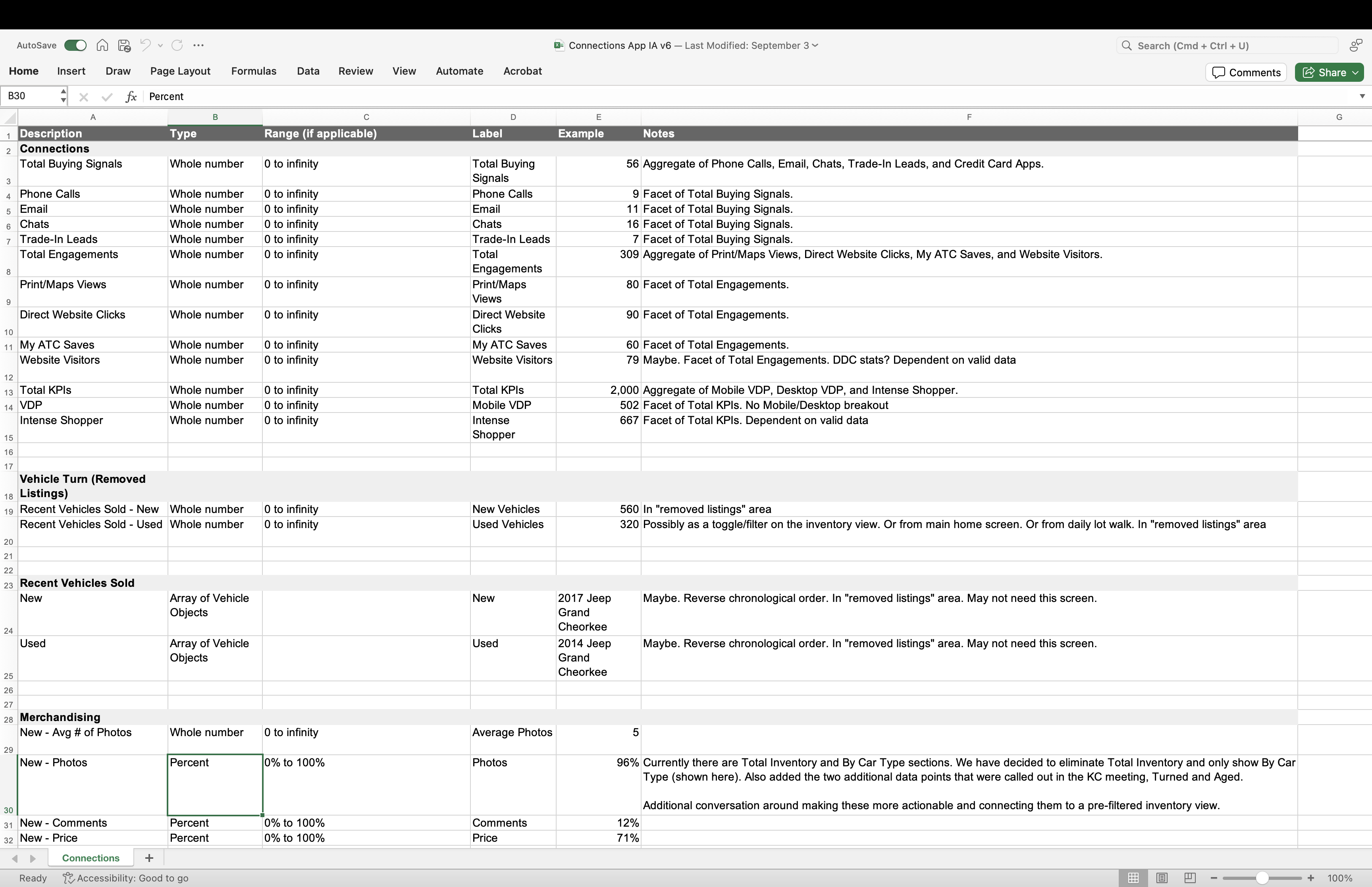This screenshot has height=887, width=1372.
Task: Click the fx Insert Function icon
Action: tap(131, 97)
